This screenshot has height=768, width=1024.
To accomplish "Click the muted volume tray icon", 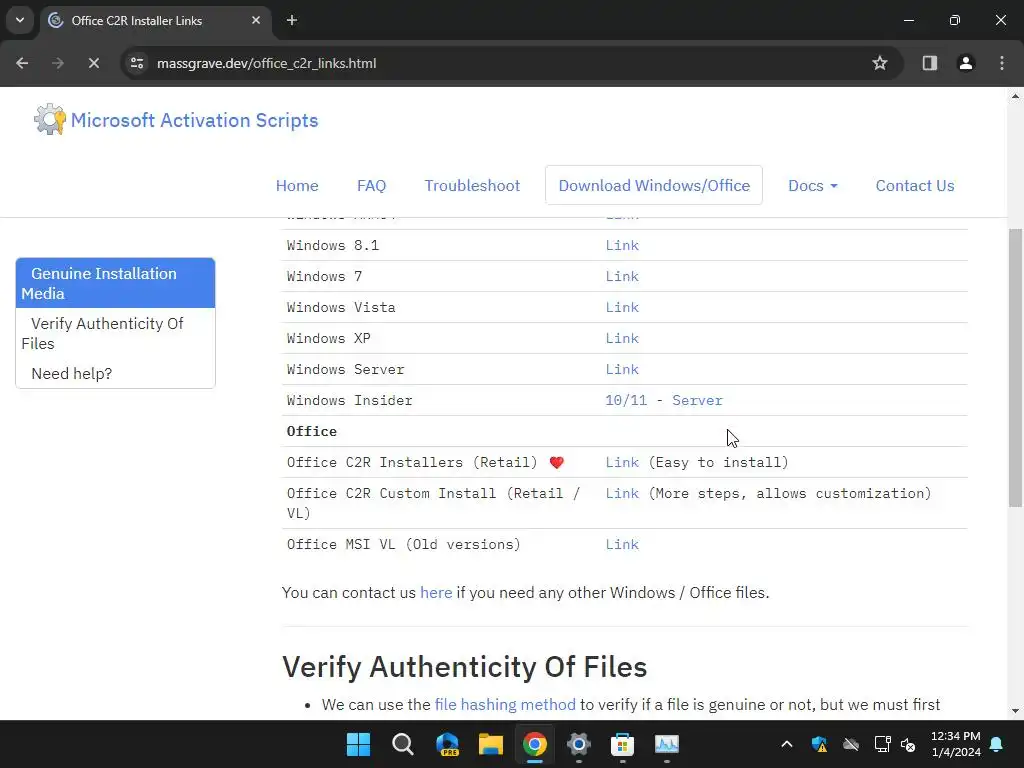I will pos(908,744).
